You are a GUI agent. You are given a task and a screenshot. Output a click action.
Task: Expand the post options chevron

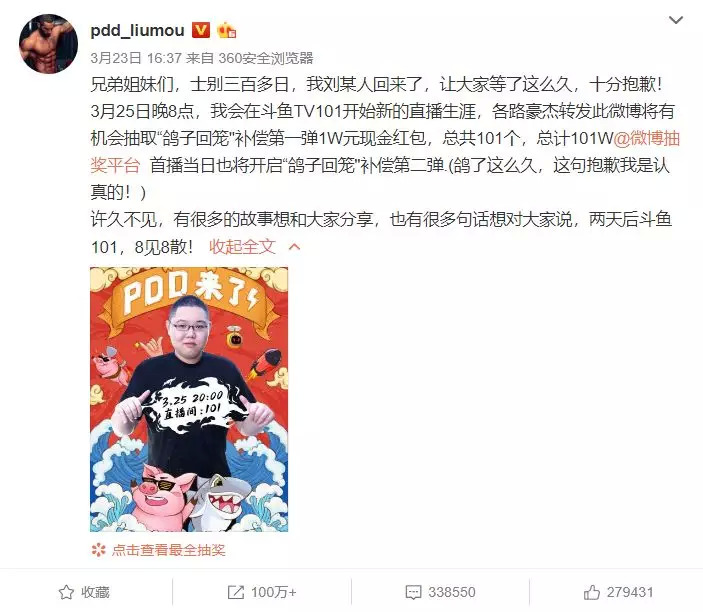point(676,20)
